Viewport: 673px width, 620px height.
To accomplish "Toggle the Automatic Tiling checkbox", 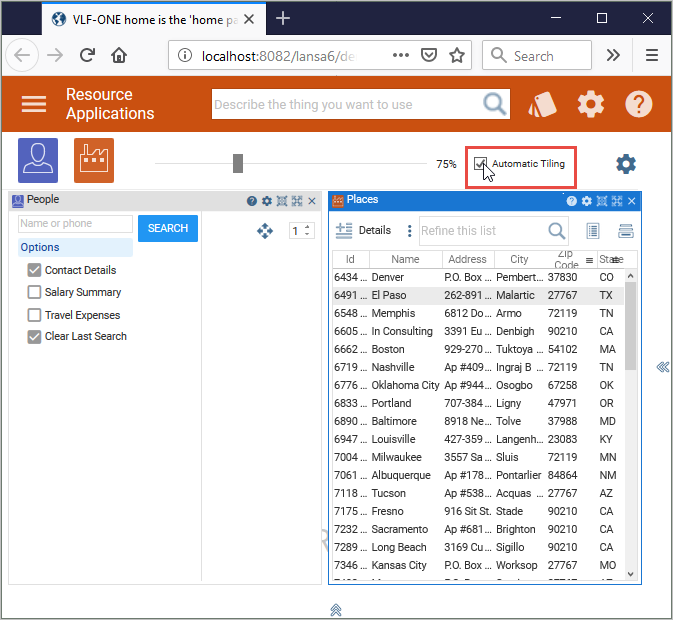I will click(481, 164).
